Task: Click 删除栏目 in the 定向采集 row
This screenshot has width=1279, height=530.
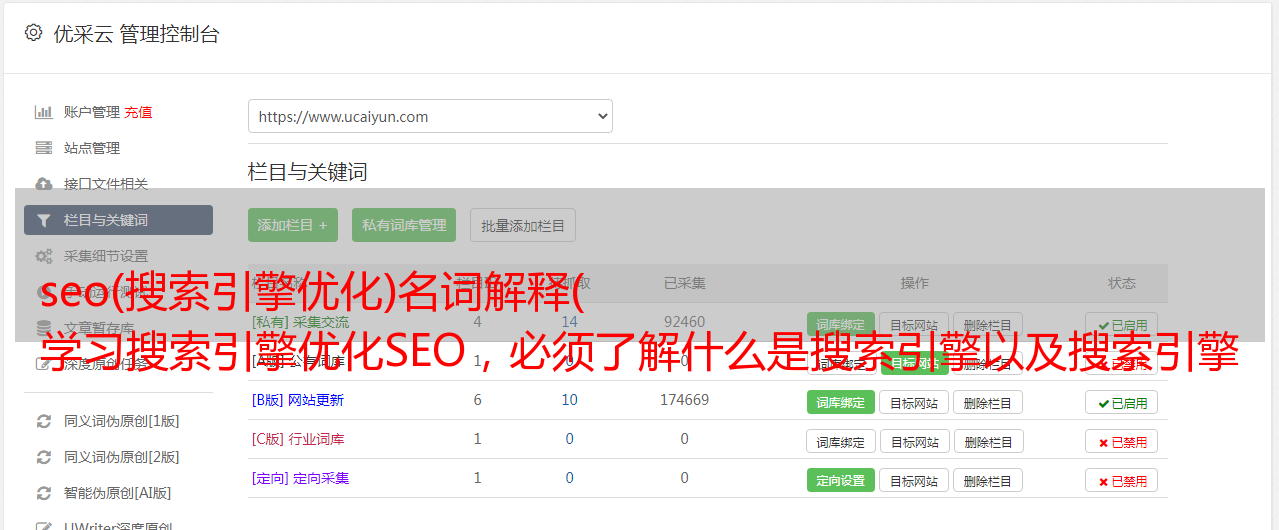Action: 988,480
